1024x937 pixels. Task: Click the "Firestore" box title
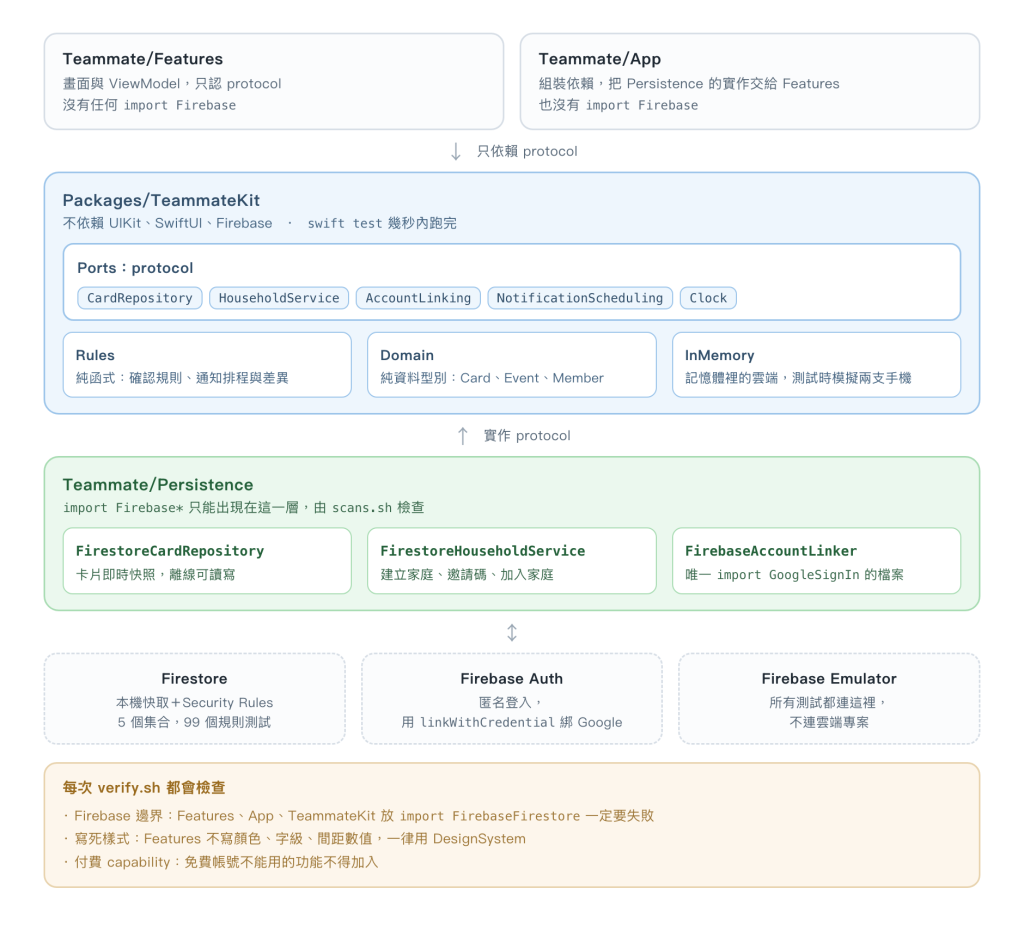(x=195, y=679)
